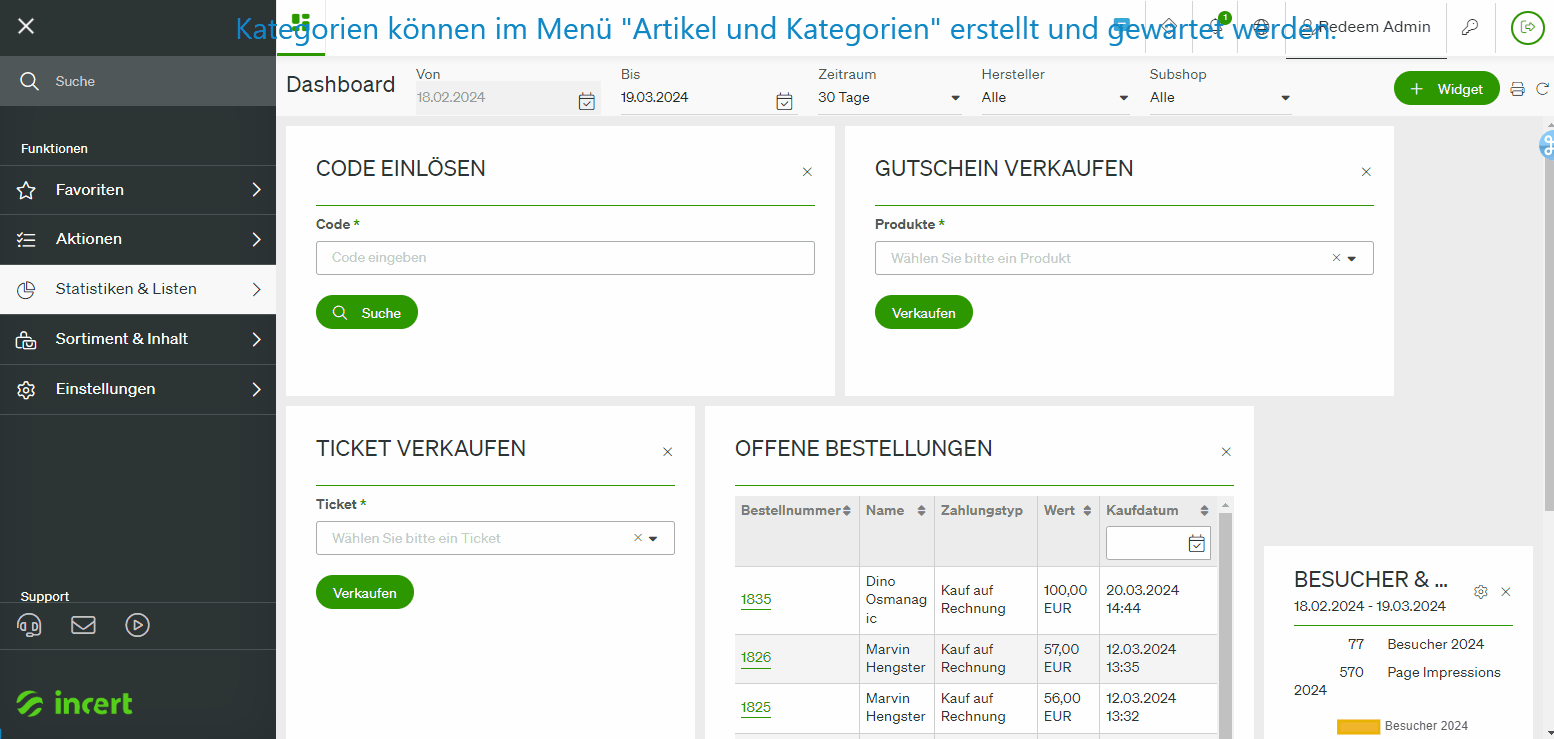This screenshot has width=1554, height=739.
Task: Open order number 1835 link
Action: 756,599
